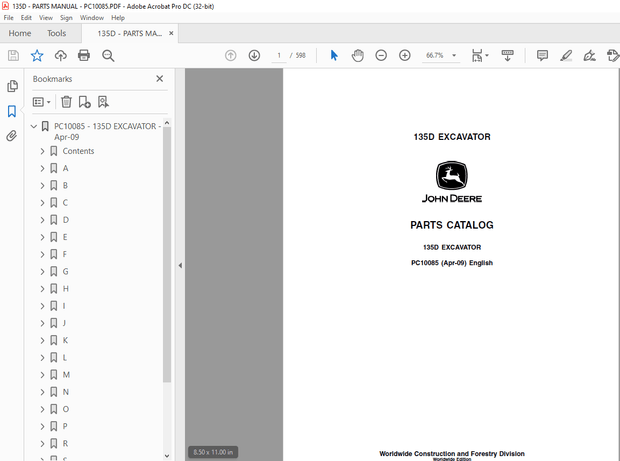Collapse the PC10085 - 135D EXCAVATOR bookmark

click(x=34, y=127)
